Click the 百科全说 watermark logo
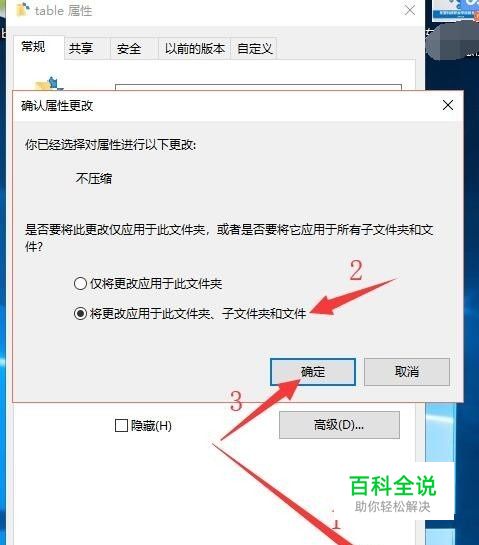The image size is (479, 545). pos(393,493)
